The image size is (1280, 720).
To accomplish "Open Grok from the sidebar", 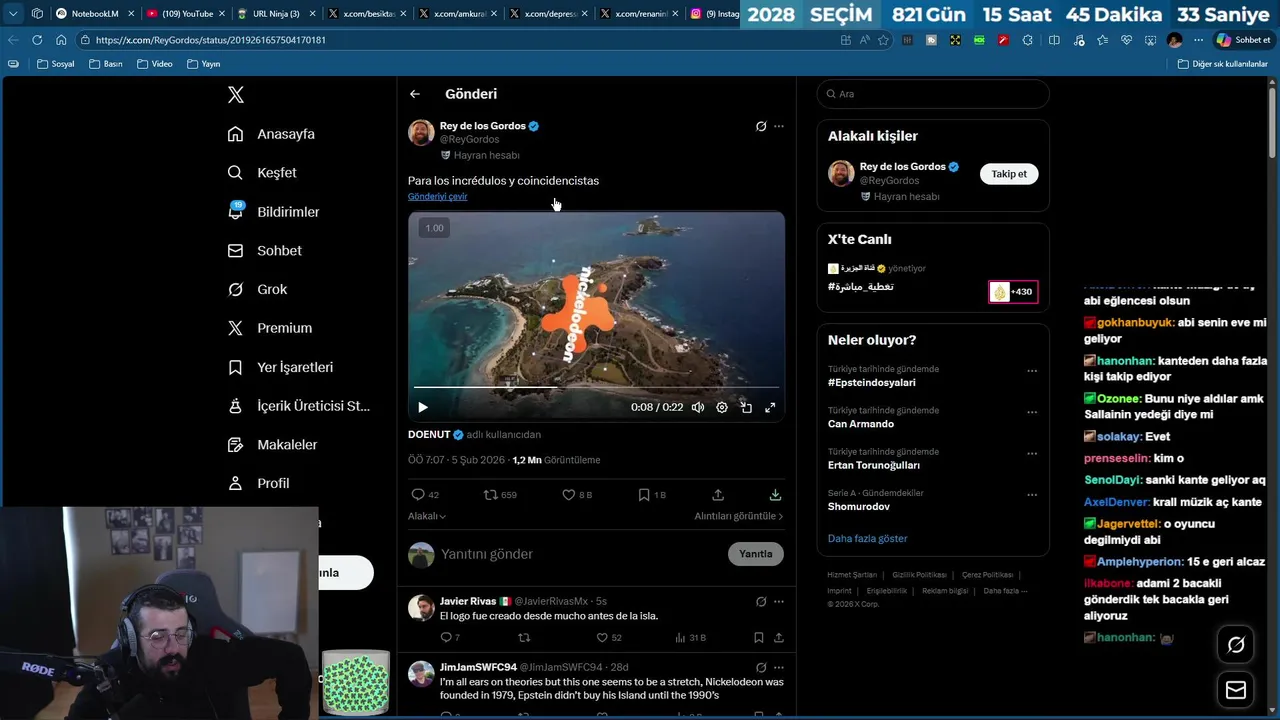I will tap(257, 289).
